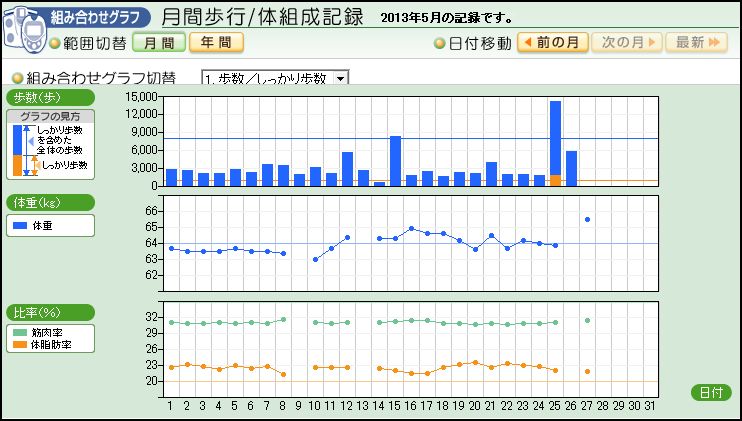Click the body fat point for day 27
Image resolution: width=742 pixels, height=421 pixels.
587,371
